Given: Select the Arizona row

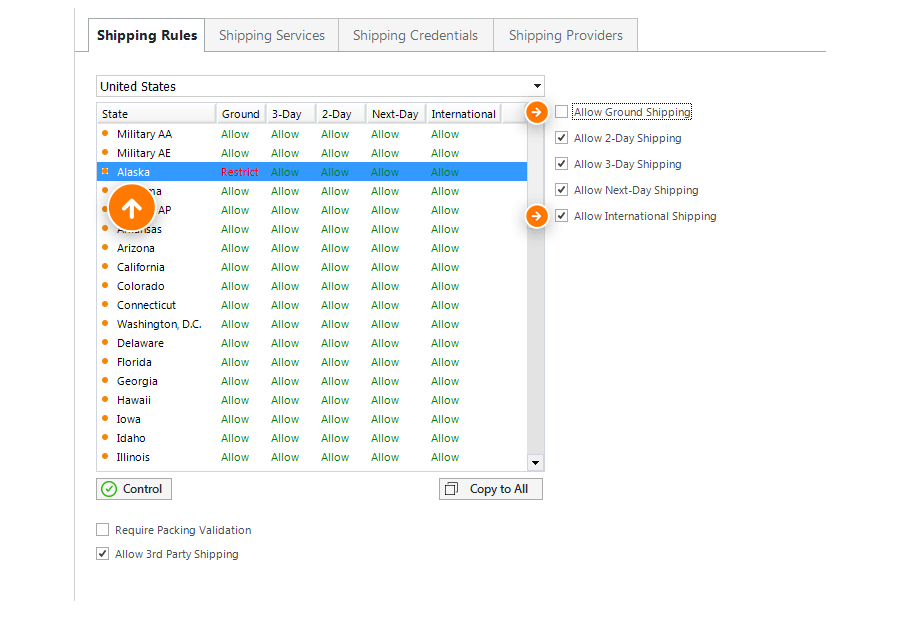Looking at the screenshot, I should [x=312, y=248].
